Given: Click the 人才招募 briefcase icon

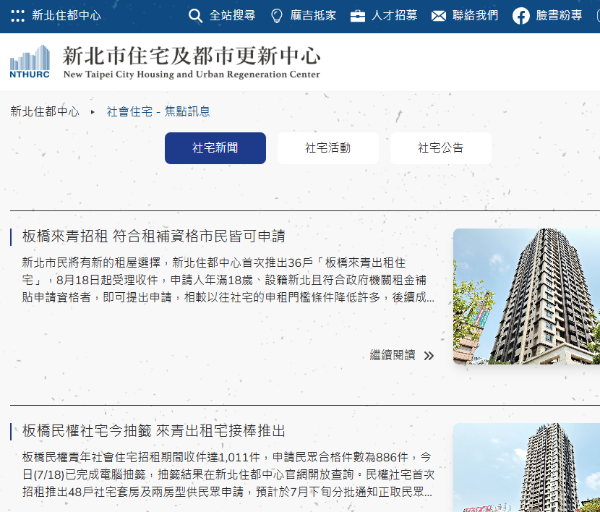Looking at the screenshot, I should coord(358,16).
